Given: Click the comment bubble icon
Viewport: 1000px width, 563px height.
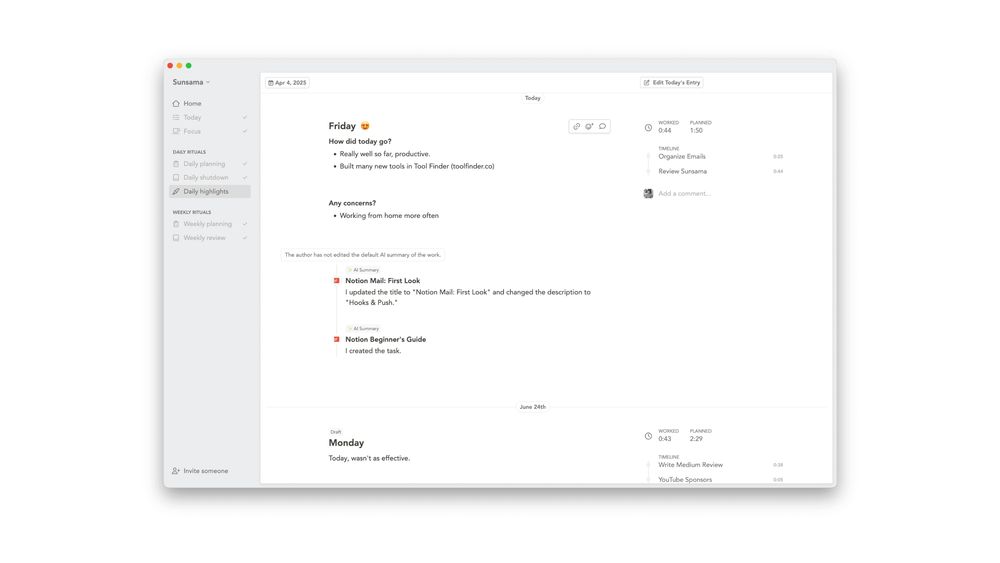Looking at the screenshot, I should (602, 126).
